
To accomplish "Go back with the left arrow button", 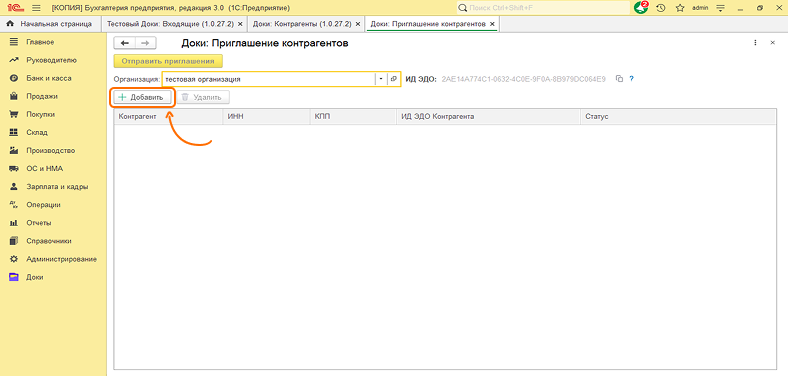I will [x=125, y=43].
